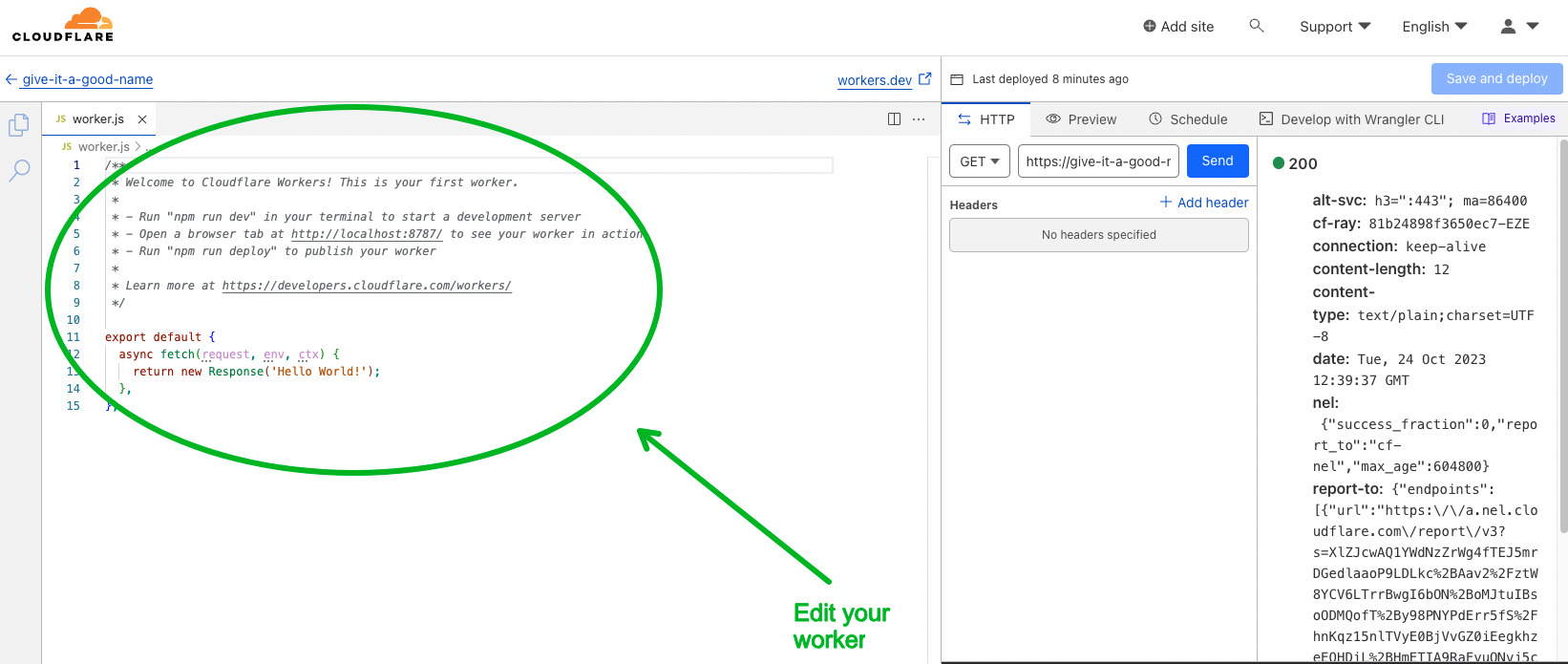The width and height of the screenshot is (1568, 664).
Task: Click the plus icon of Add header
Action: pyautogui.click(x=1166, y=202)
